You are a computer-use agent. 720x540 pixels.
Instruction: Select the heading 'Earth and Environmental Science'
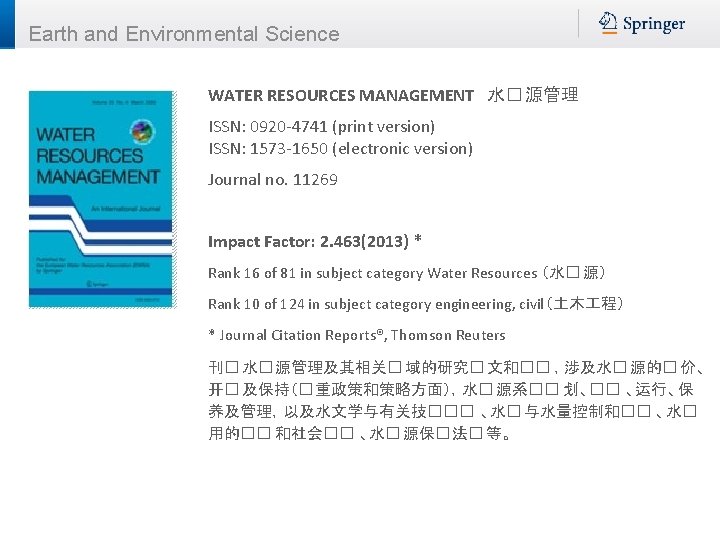184,34
